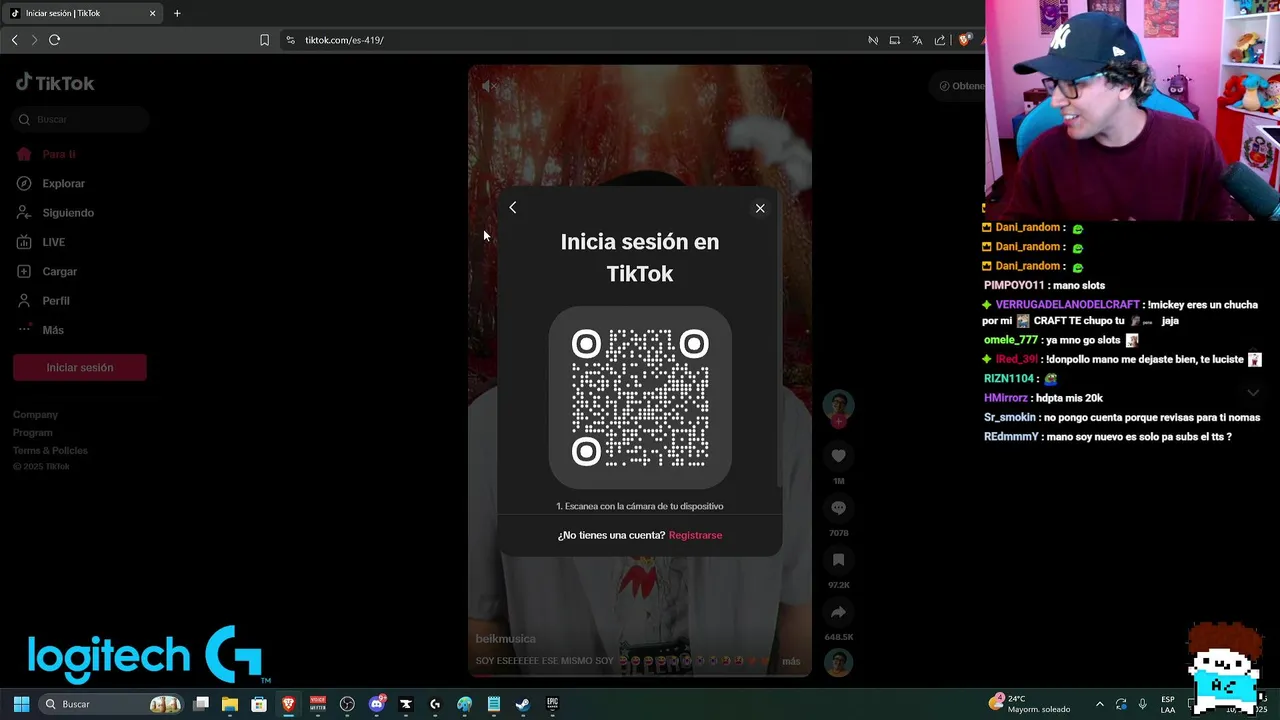The width and height of the screenshot is (1280, 720).
Task: Bookmark page via address bar icon
Action: tap(264, 40)
